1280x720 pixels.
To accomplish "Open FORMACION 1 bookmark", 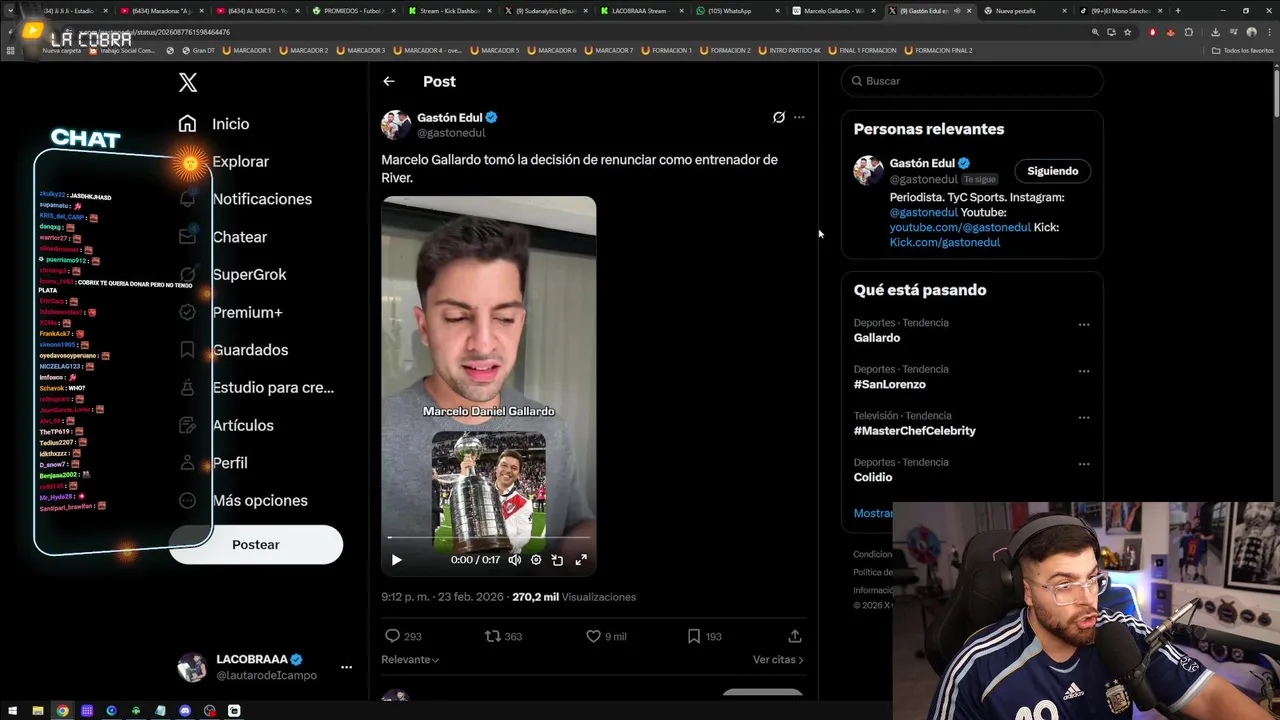I will point(667,50).
